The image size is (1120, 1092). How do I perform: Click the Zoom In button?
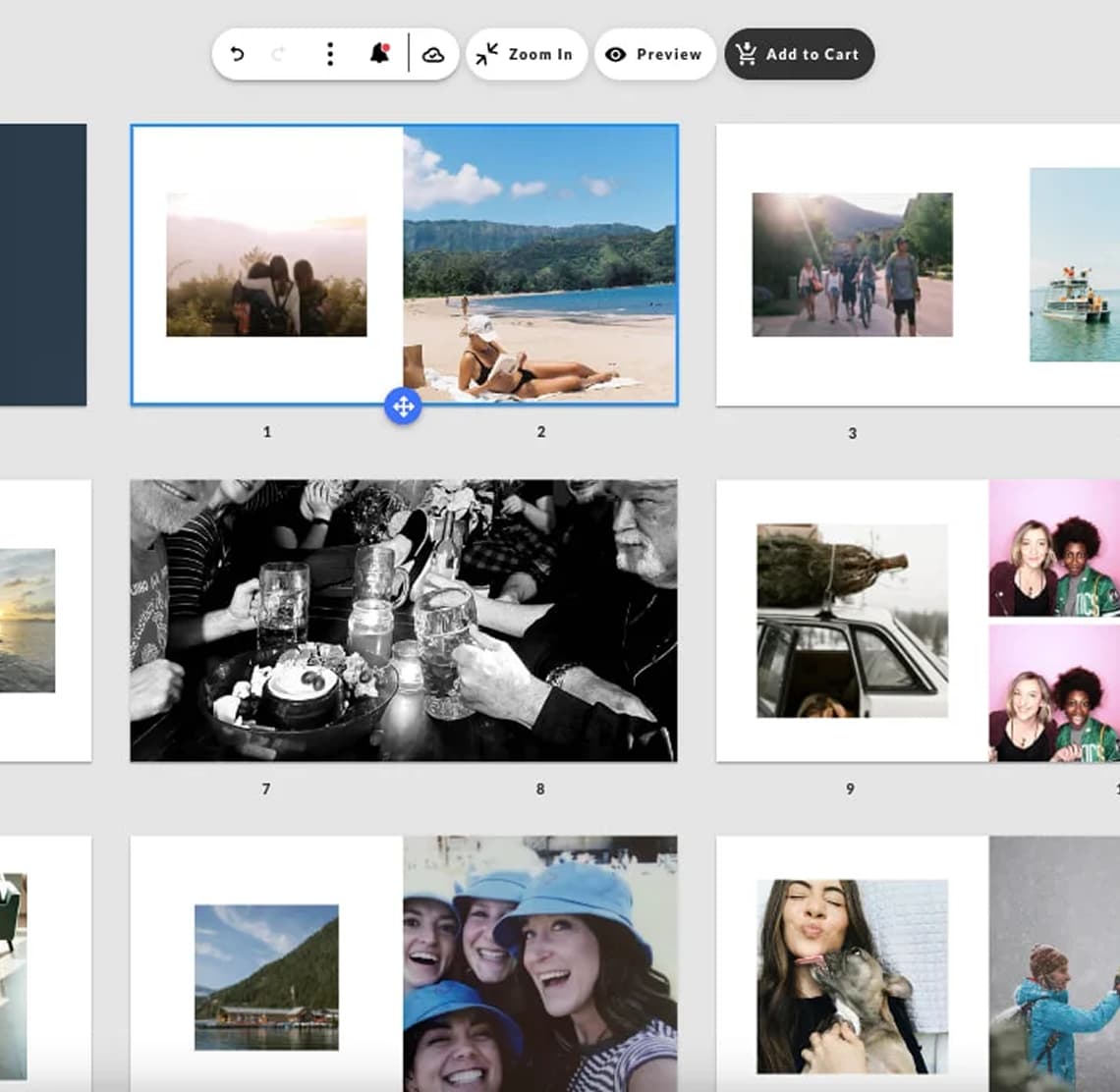click(526, 55)
